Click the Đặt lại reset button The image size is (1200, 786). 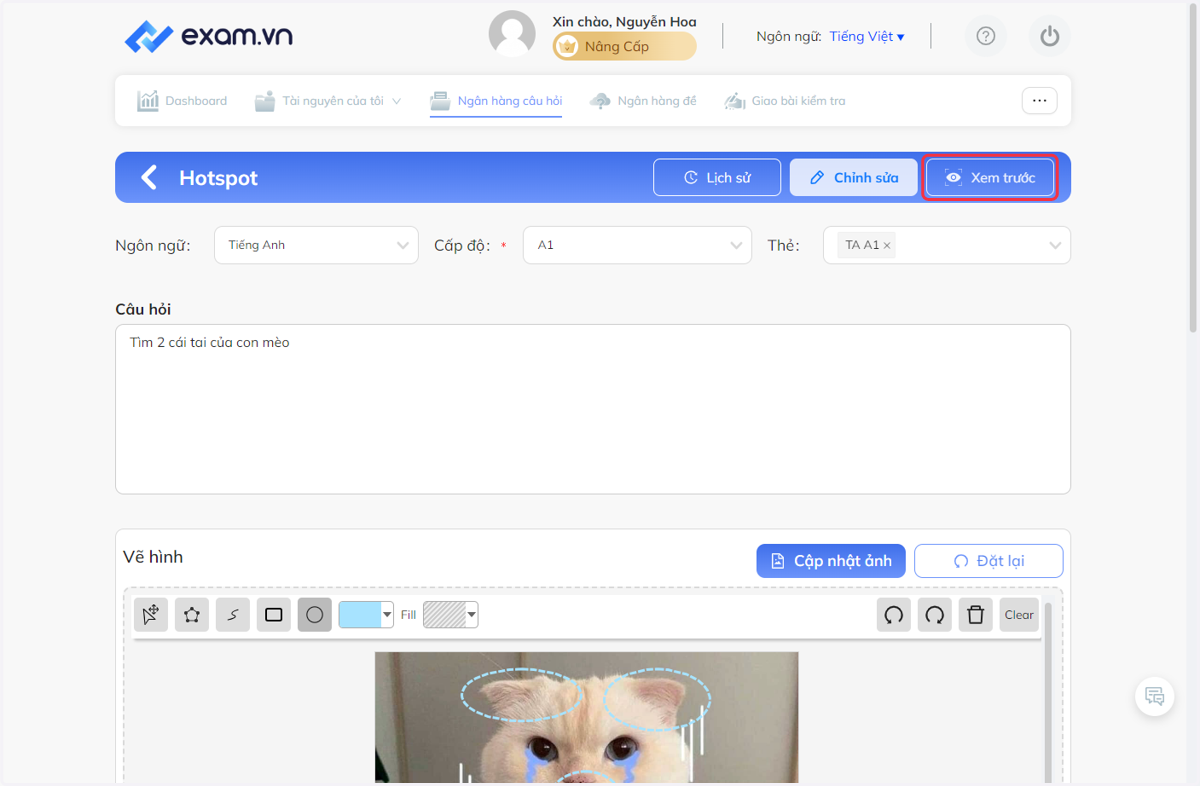coord(988,561)
